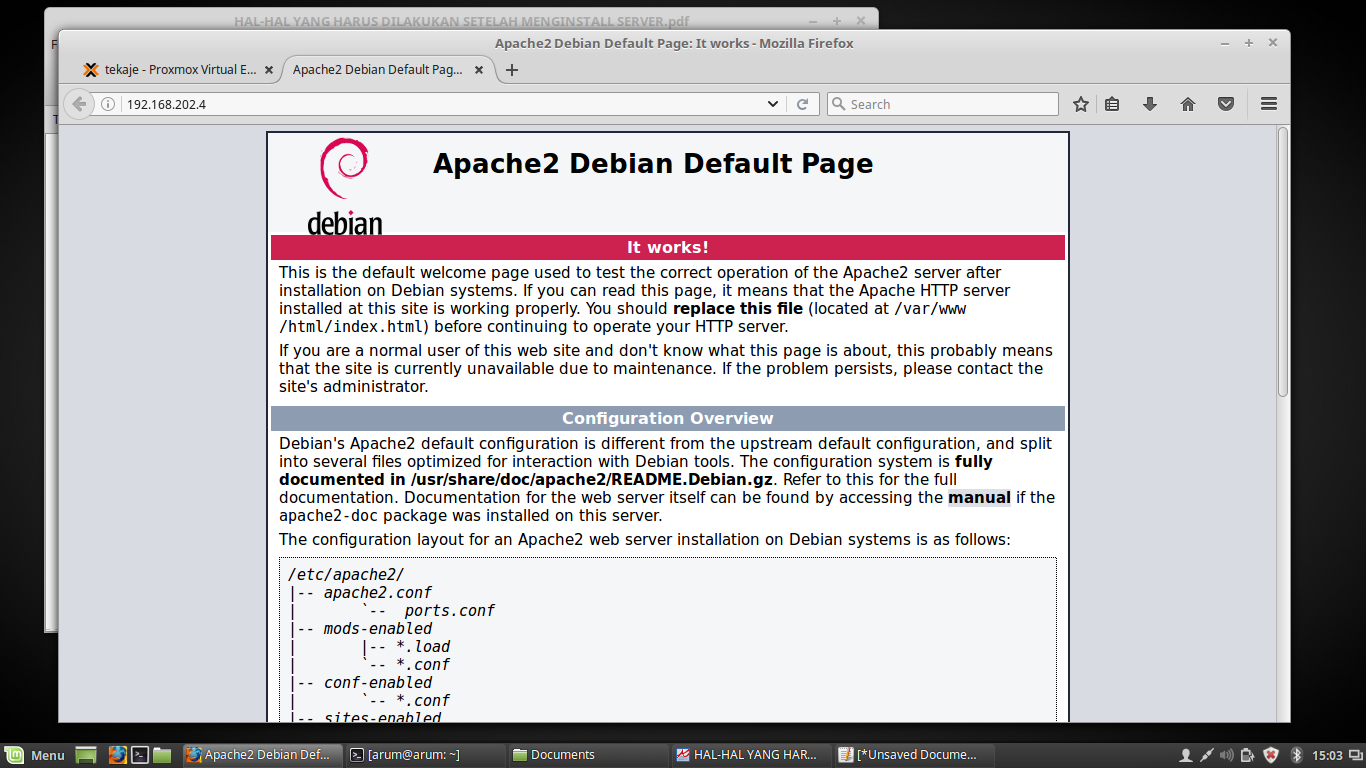Click the page's vertical scrollbar
Image resolution: width=1366 pixels, height=768 pixels.
1283,262
